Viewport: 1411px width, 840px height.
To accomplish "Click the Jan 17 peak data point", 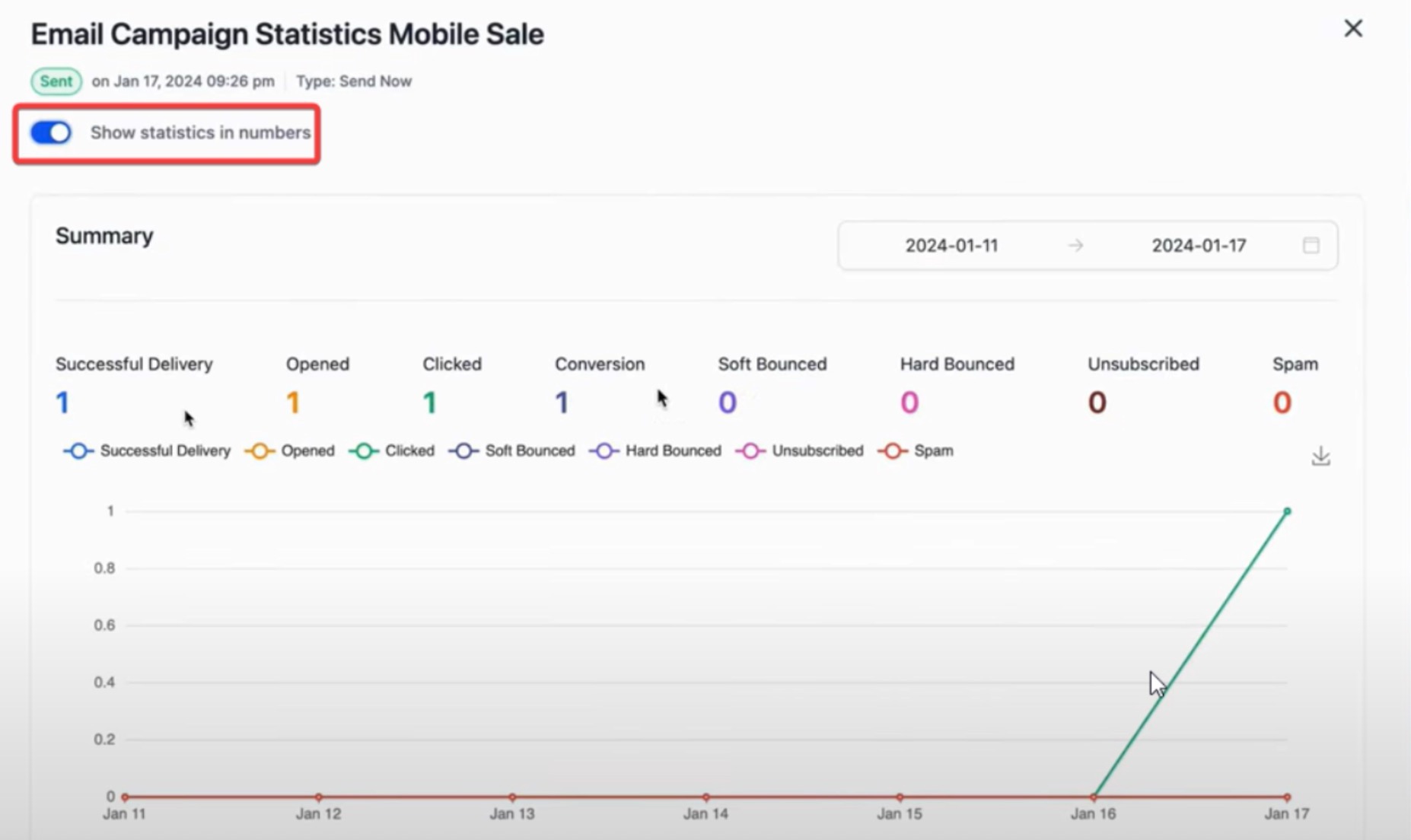I will click(x=1287, y=511).
